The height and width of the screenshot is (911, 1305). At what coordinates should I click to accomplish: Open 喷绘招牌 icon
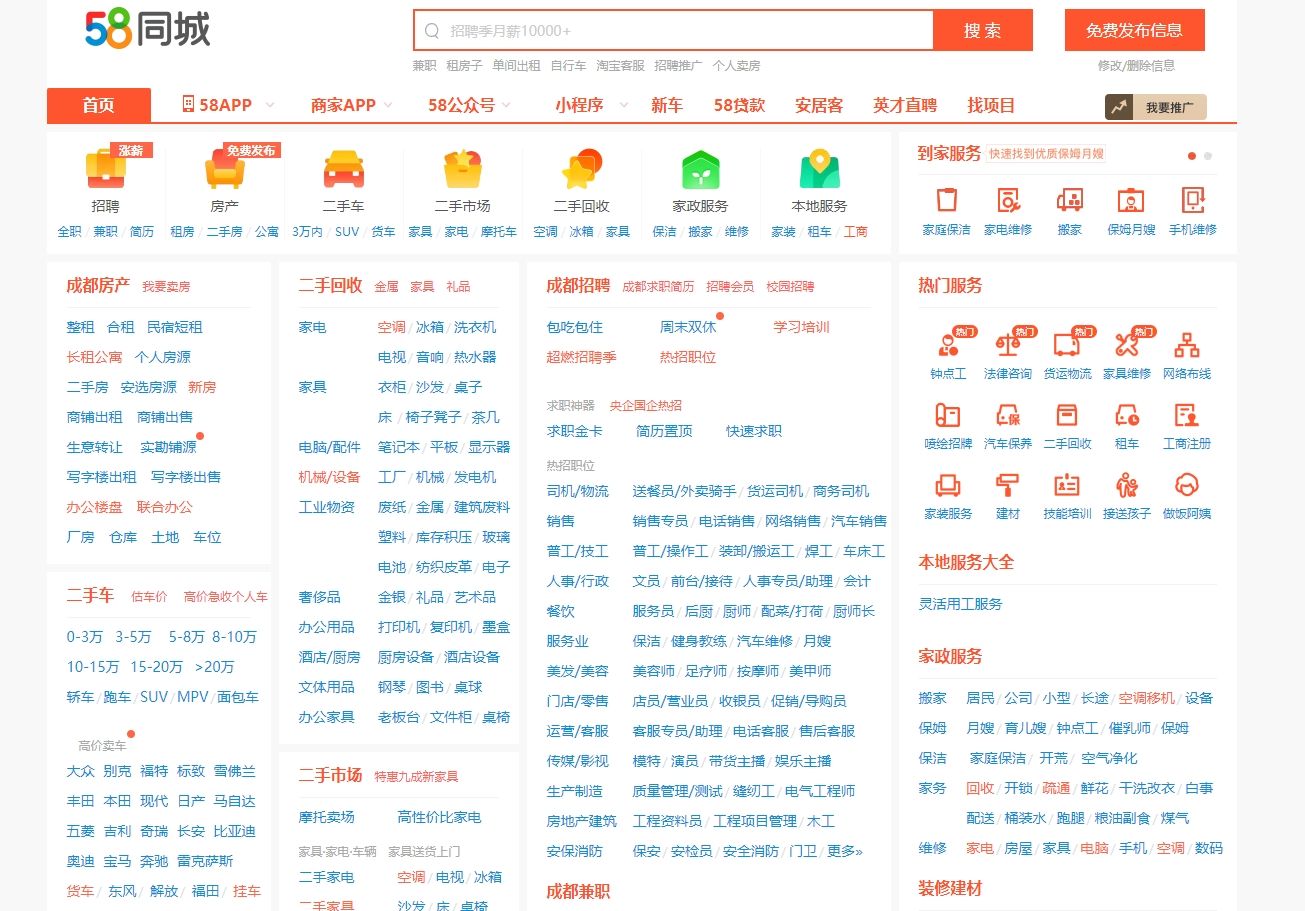947,414
